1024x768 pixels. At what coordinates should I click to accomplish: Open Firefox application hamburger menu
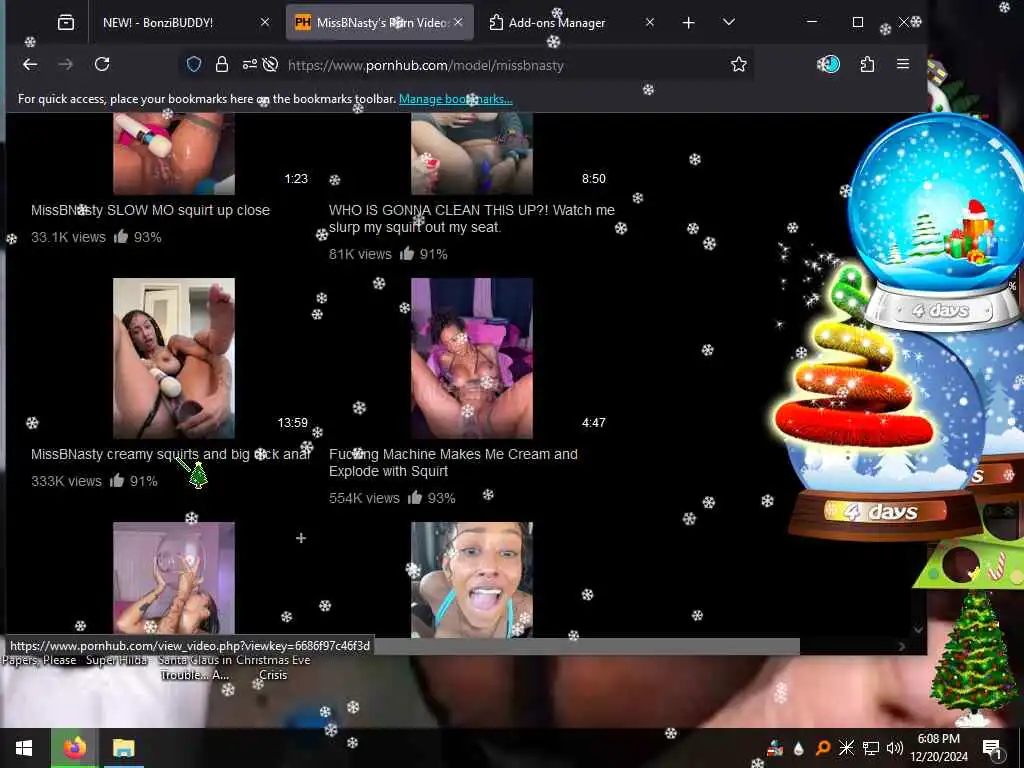coord(903,64)
